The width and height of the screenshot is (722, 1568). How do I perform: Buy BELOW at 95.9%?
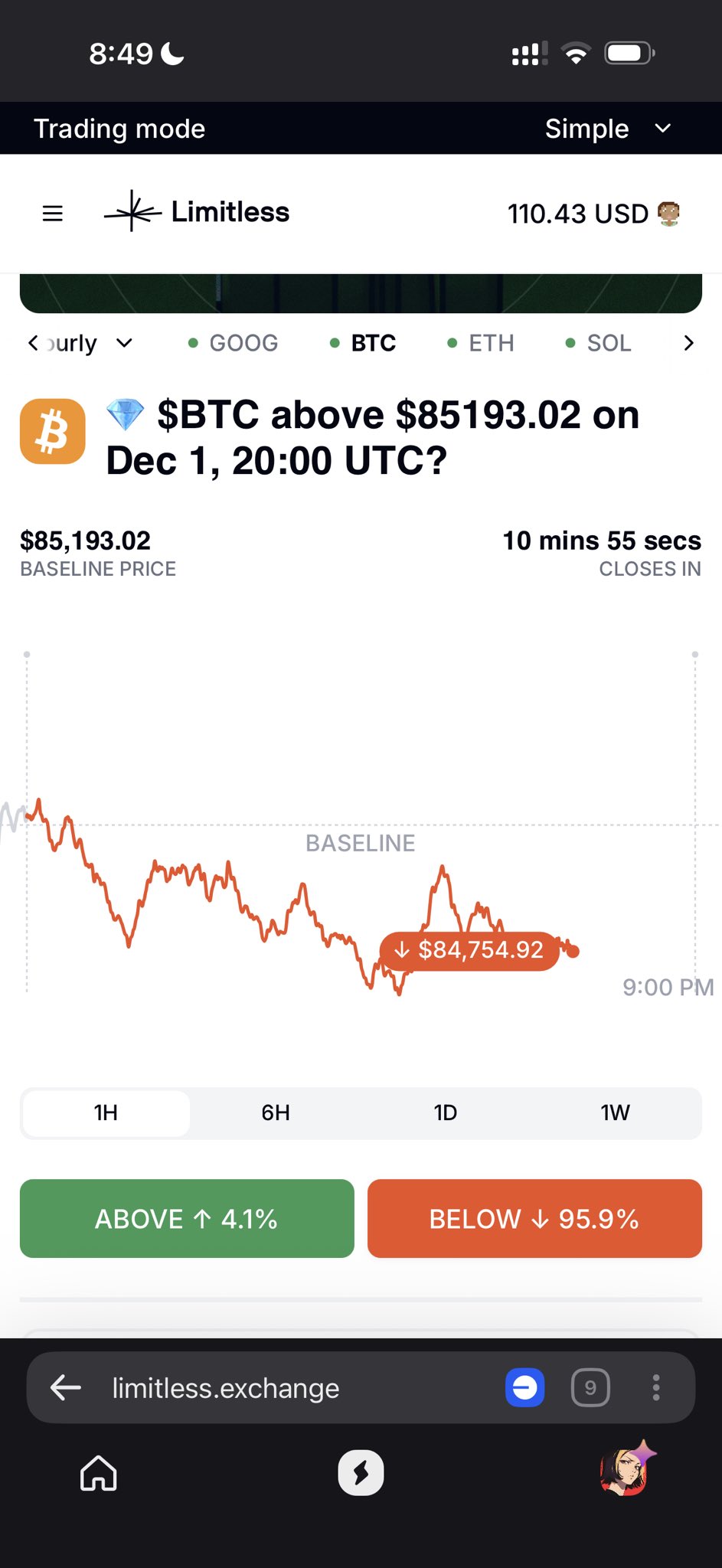point(534,1218)
